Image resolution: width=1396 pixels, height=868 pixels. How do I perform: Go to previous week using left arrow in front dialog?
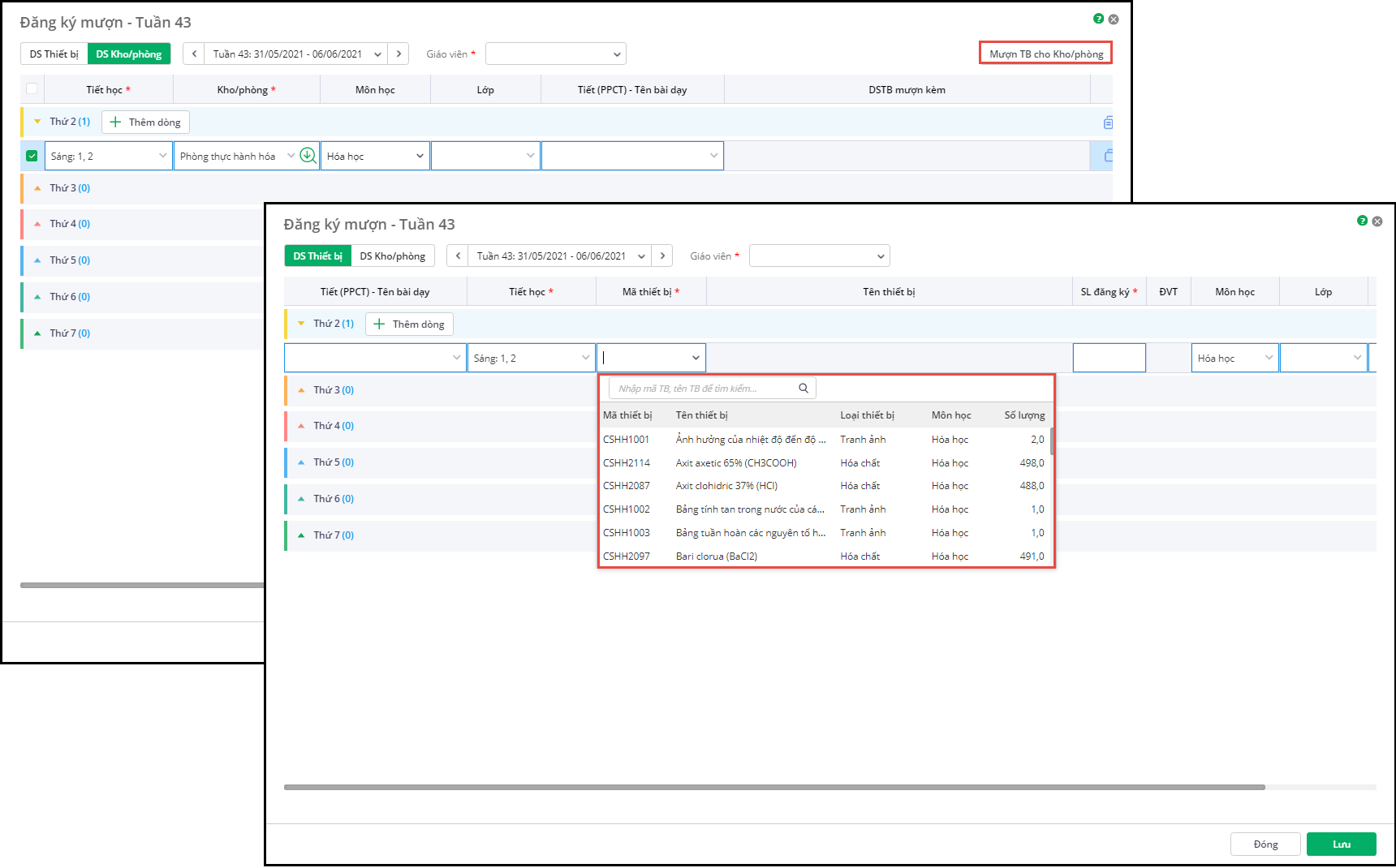coord(458,256)
